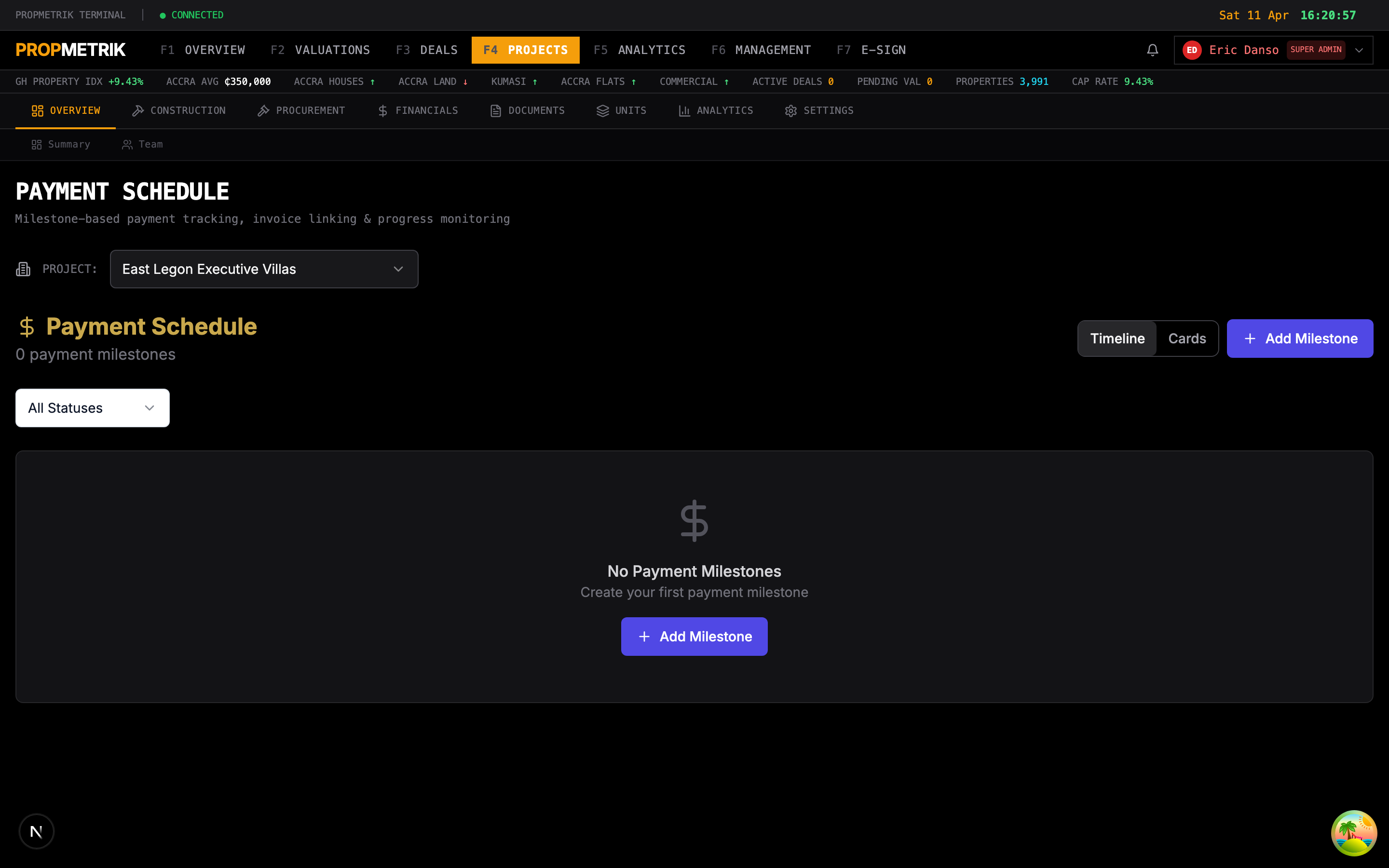Click the Documents tab file icon
The width and height of the screenshot is (1389, 868).
point(495,111)
